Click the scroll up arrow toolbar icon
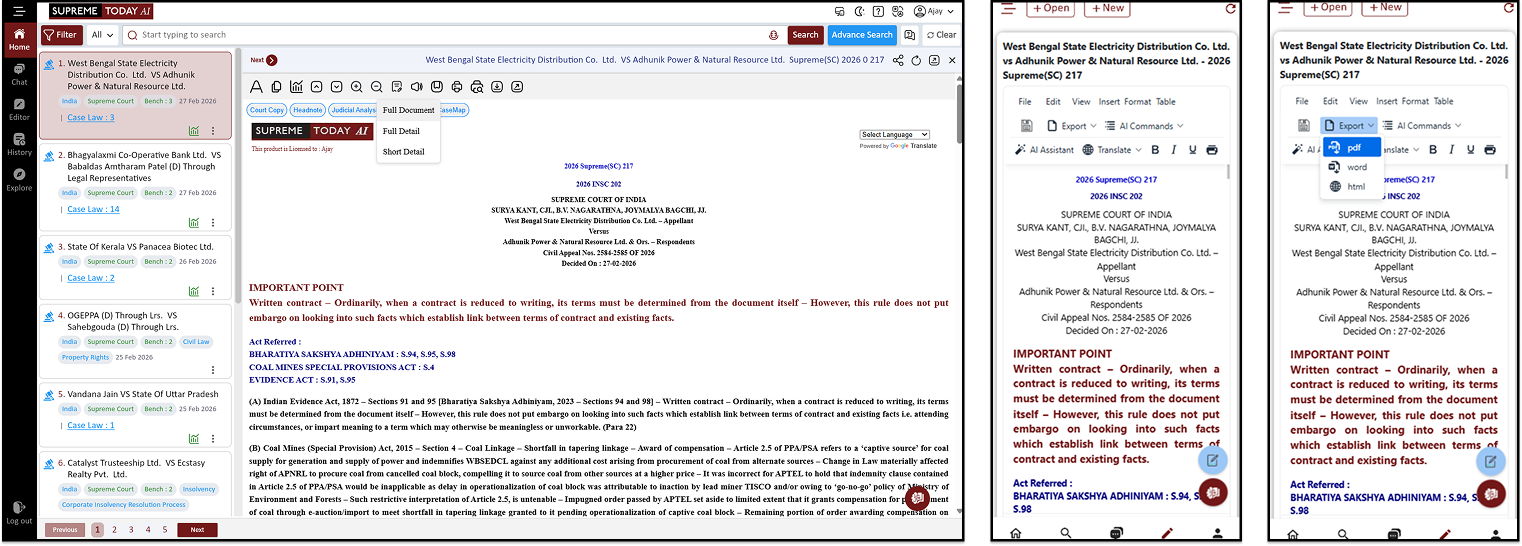The image size is (1522, 546). (x=316, y=87)
